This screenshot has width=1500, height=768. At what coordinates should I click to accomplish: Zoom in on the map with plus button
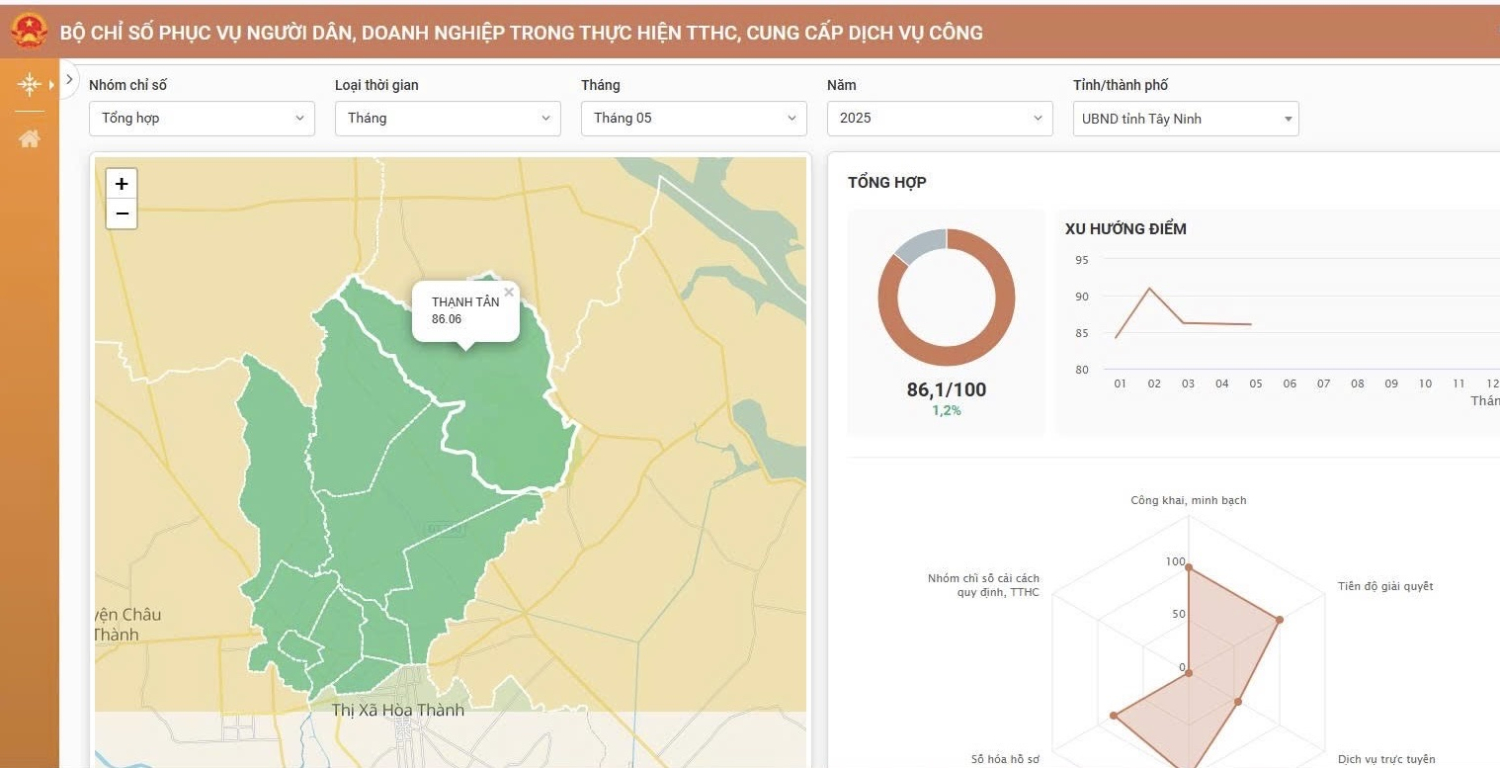point(121,184)
